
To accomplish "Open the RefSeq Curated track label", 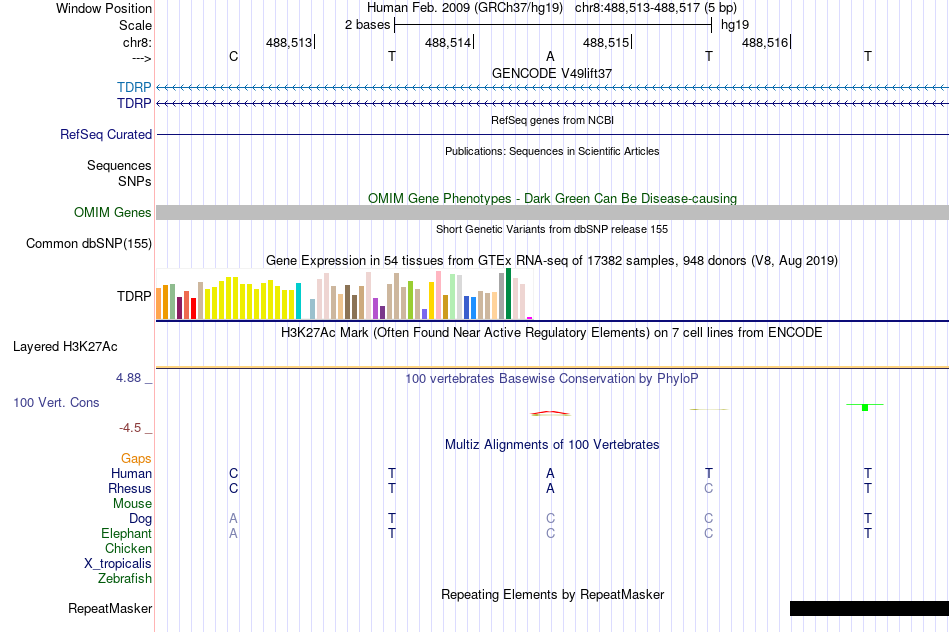I will pos(106,135).
